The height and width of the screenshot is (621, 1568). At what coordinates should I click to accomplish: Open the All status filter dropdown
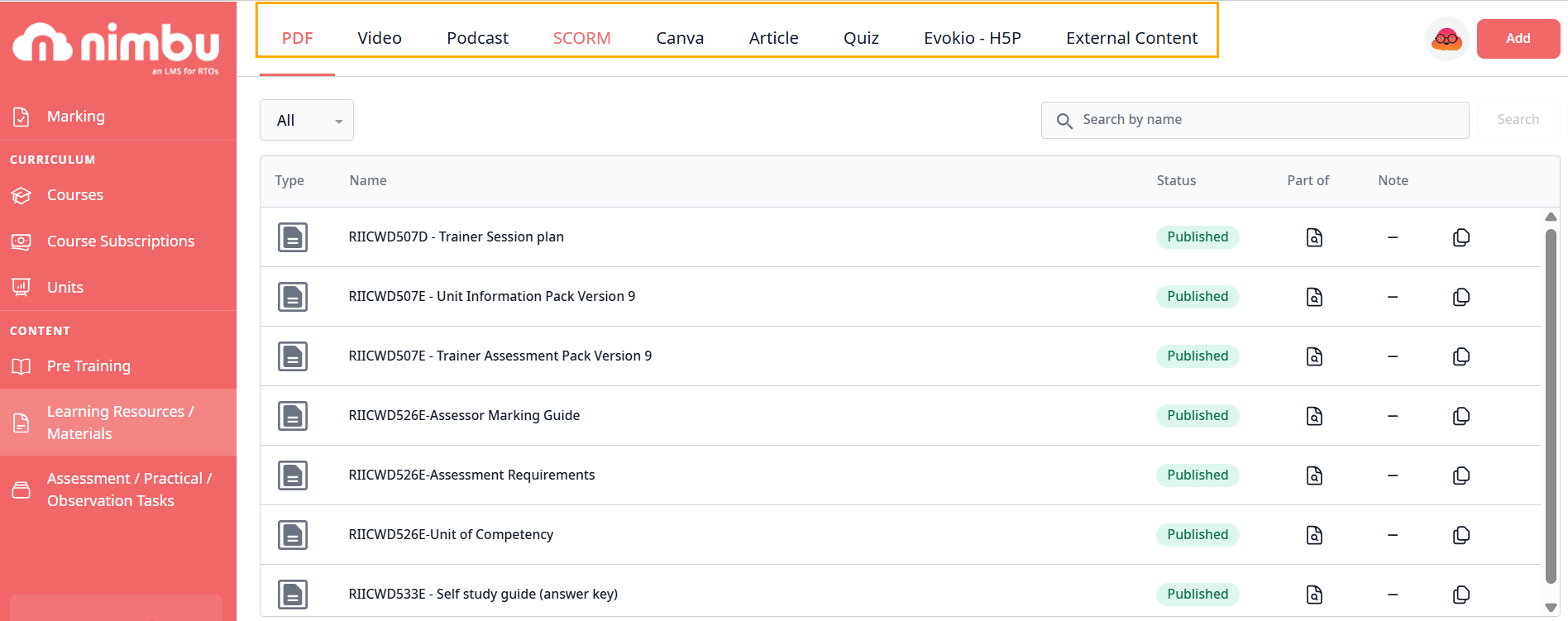click(307, 120)
